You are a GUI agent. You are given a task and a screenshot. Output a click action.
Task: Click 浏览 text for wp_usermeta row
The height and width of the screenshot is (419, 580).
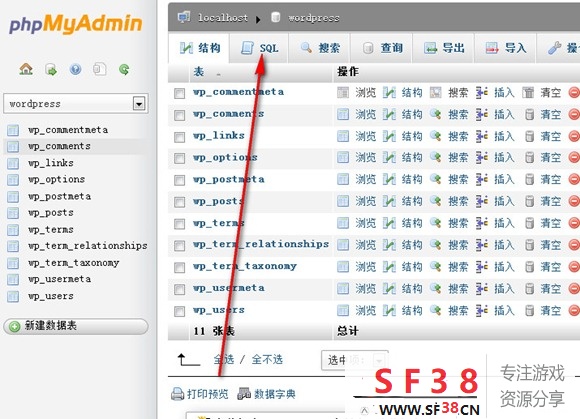tap(365, 289)
